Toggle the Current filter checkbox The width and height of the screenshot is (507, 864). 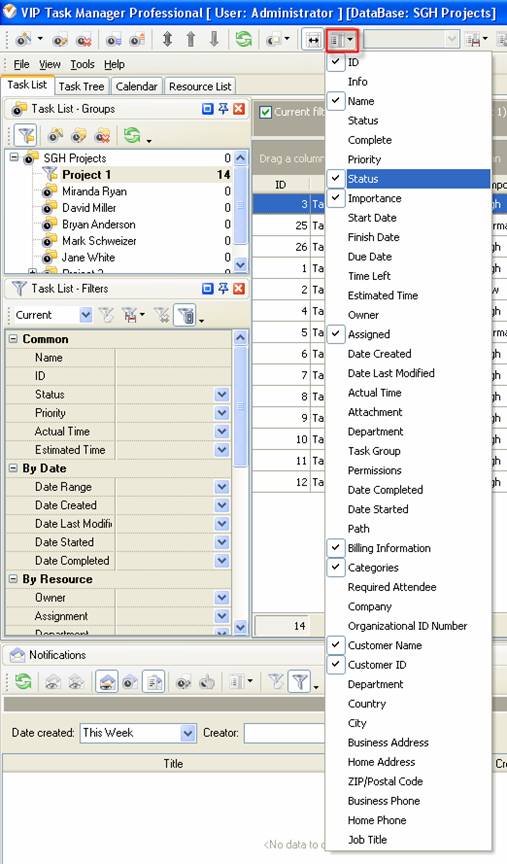266,112
